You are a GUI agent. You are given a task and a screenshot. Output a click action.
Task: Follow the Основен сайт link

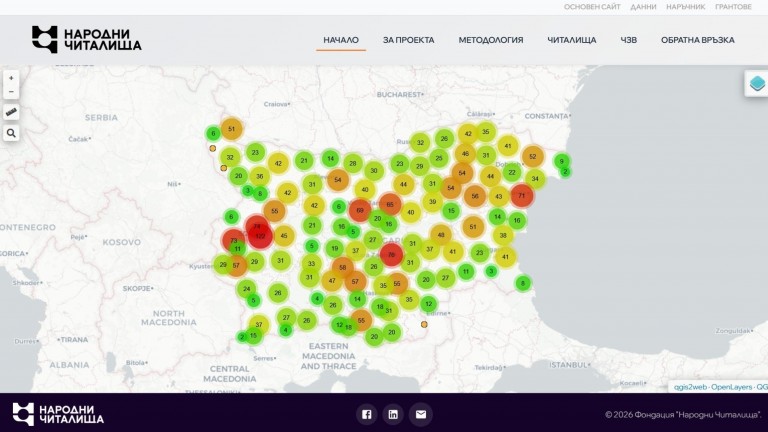click(592, 7)
